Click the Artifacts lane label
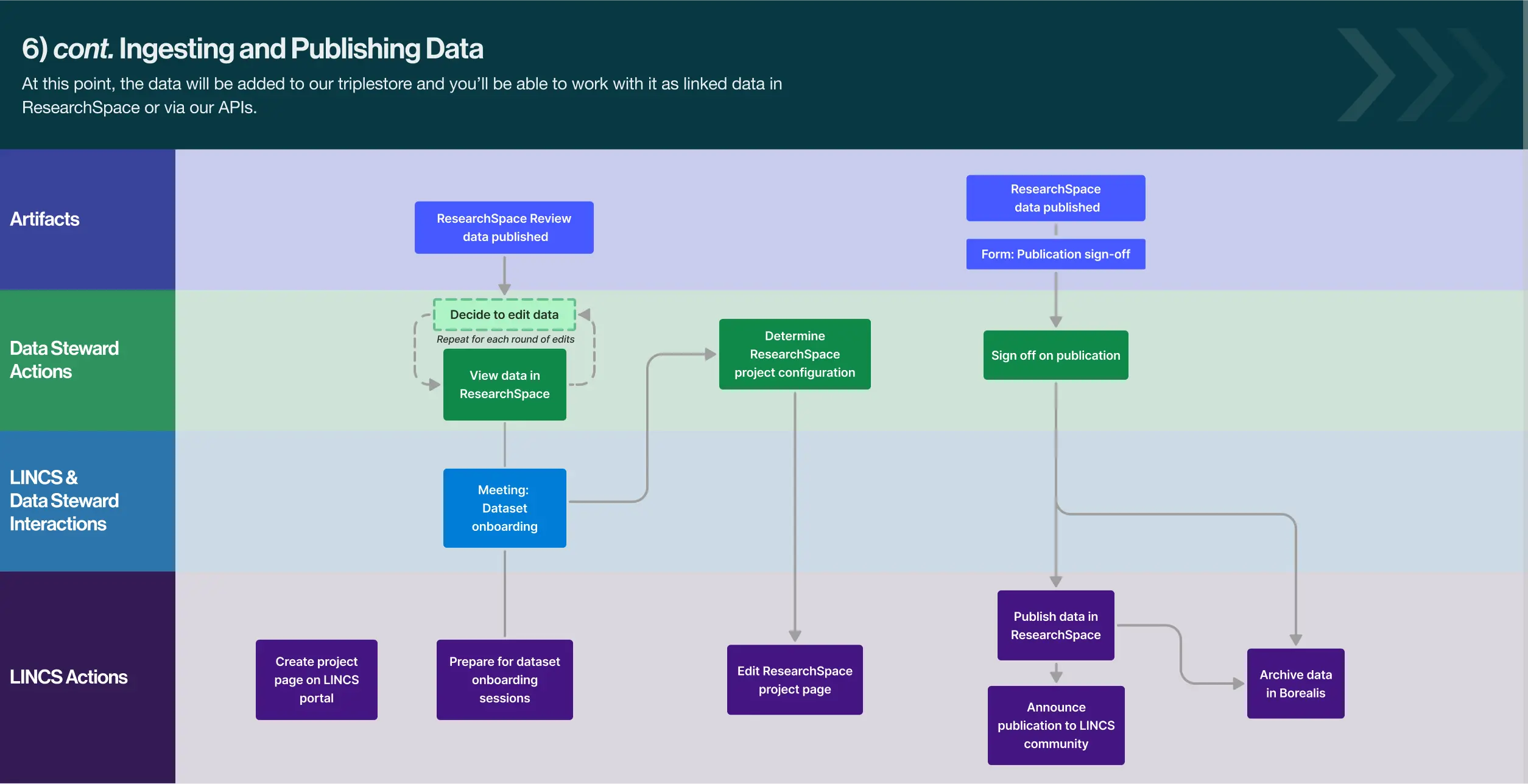Viewport: 1528px width, 784px height. tap(44, 219)
